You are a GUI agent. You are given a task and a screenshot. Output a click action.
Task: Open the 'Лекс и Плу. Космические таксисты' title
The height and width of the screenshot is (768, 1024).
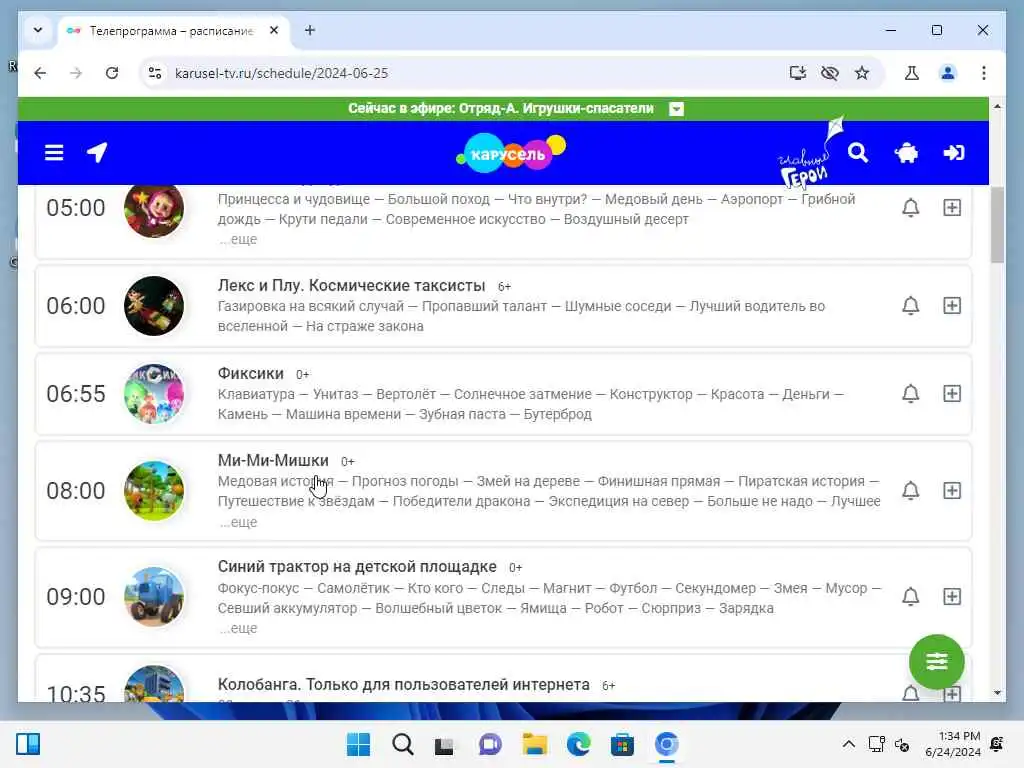pyautogui.click(x=351, y=285)
